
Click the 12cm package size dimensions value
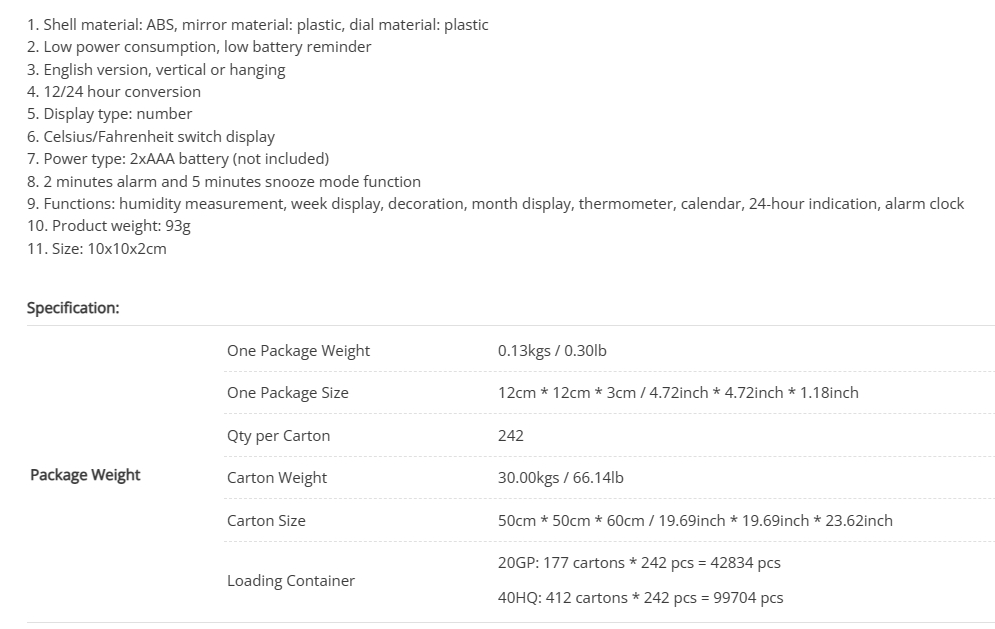pyautogui.click(x=678, y=393)
